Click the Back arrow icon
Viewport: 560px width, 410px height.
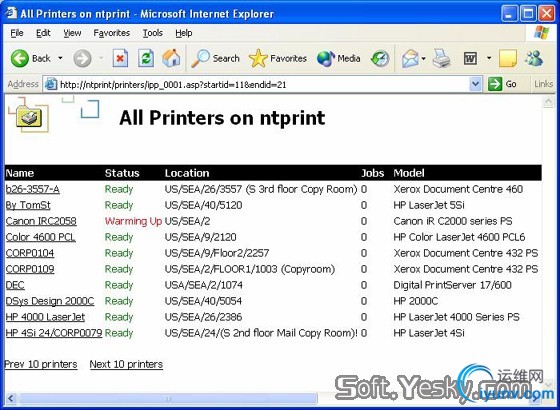coord(19,58)
